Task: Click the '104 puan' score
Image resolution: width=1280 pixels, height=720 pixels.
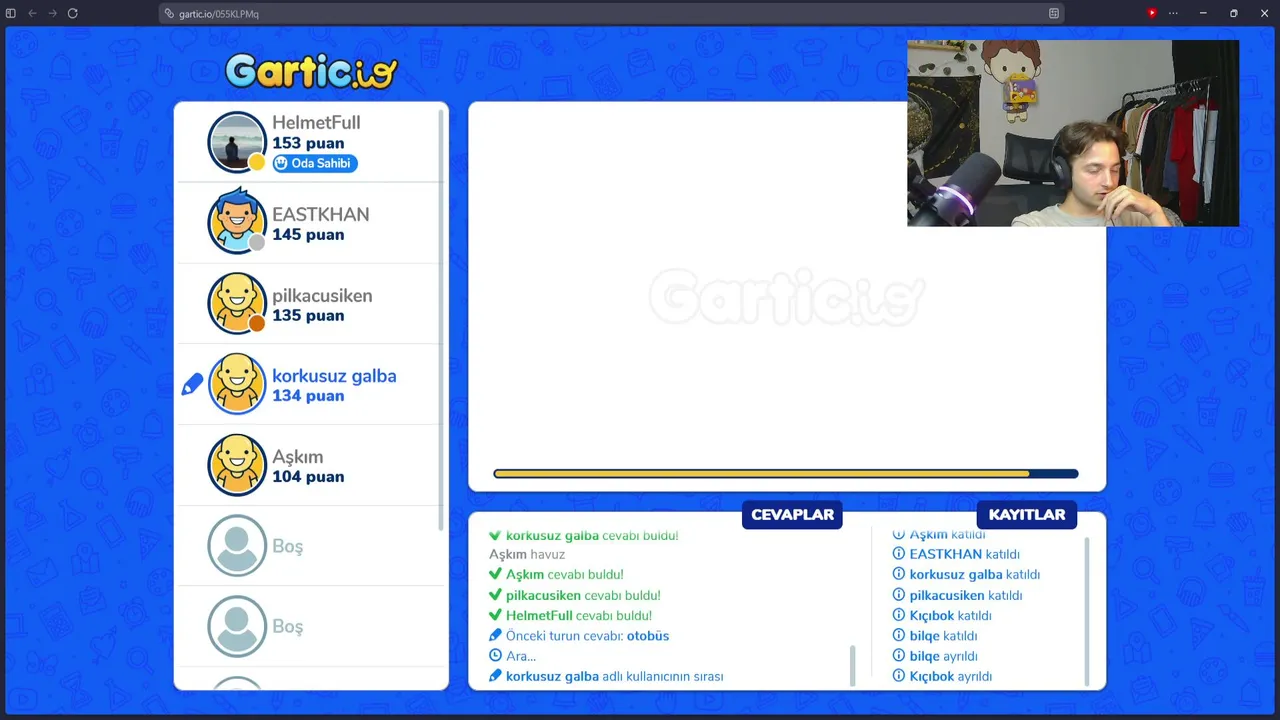Action: (308, 476)
